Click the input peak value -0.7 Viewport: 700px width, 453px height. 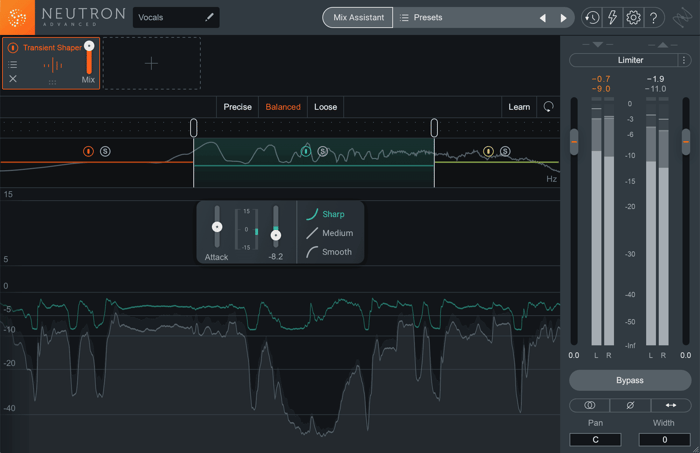coord(601,79)
